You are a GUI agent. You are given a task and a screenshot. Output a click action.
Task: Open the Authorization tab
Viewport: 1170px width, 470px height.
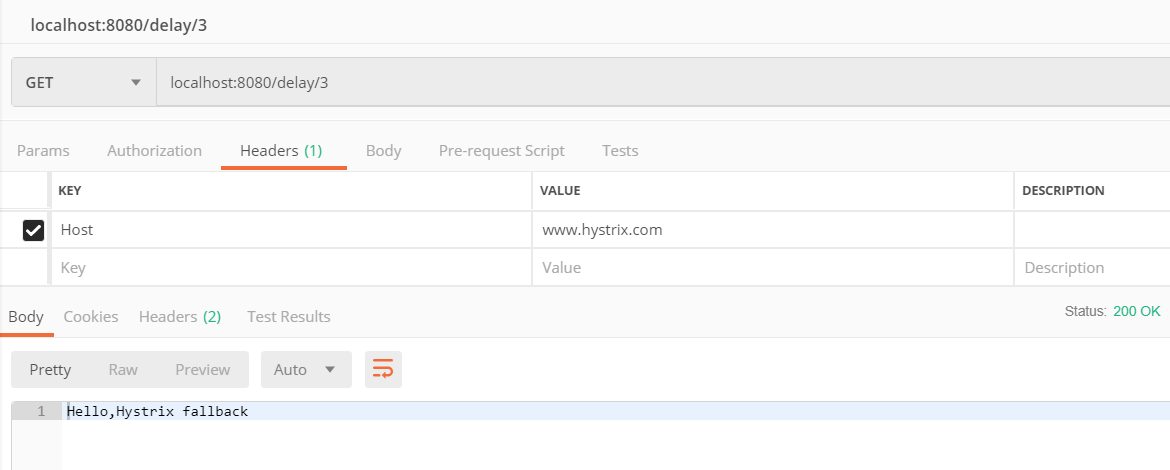tap(154, 151)
